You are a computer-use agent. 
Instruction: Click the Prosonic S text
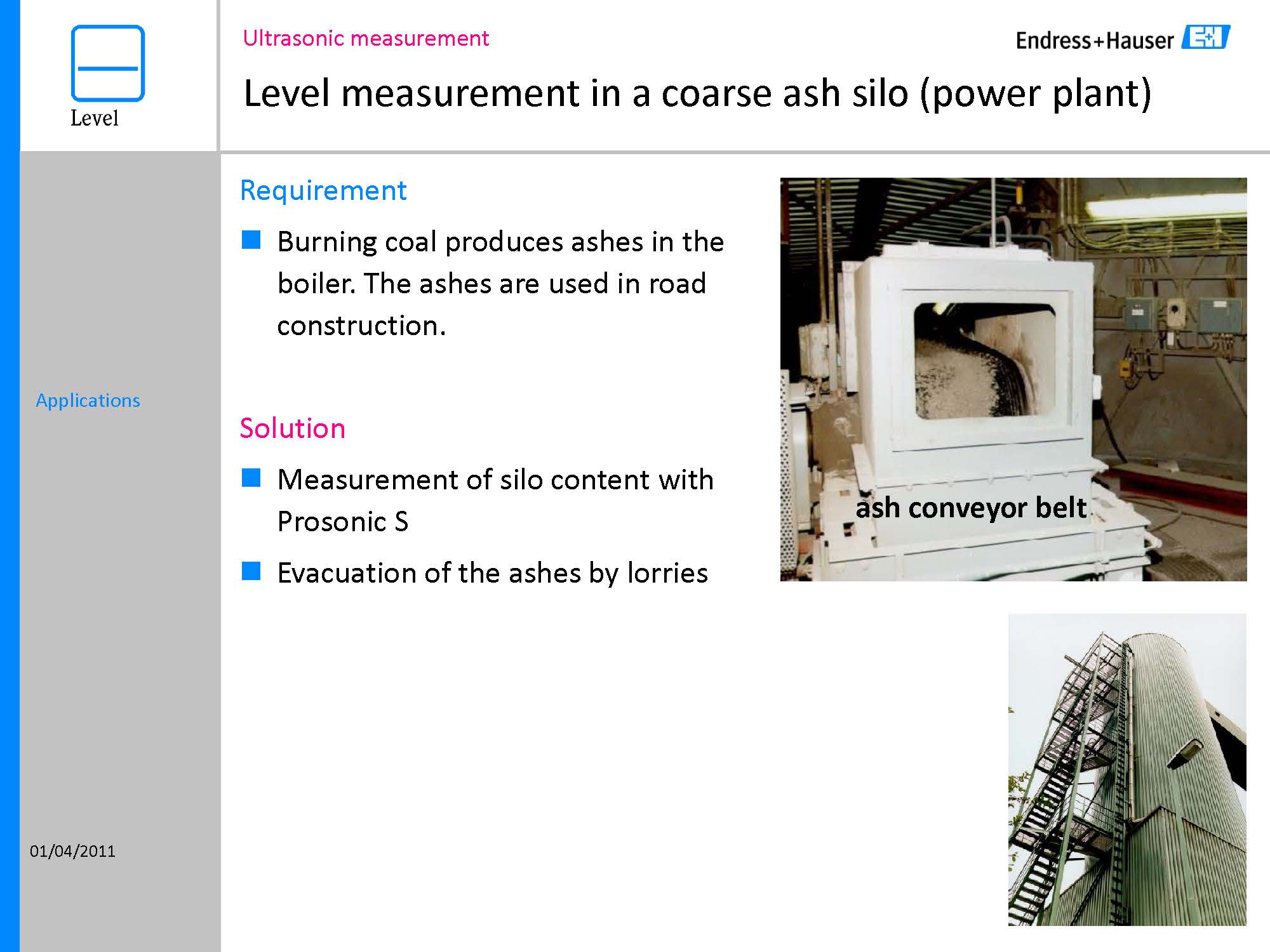(343, 522)
